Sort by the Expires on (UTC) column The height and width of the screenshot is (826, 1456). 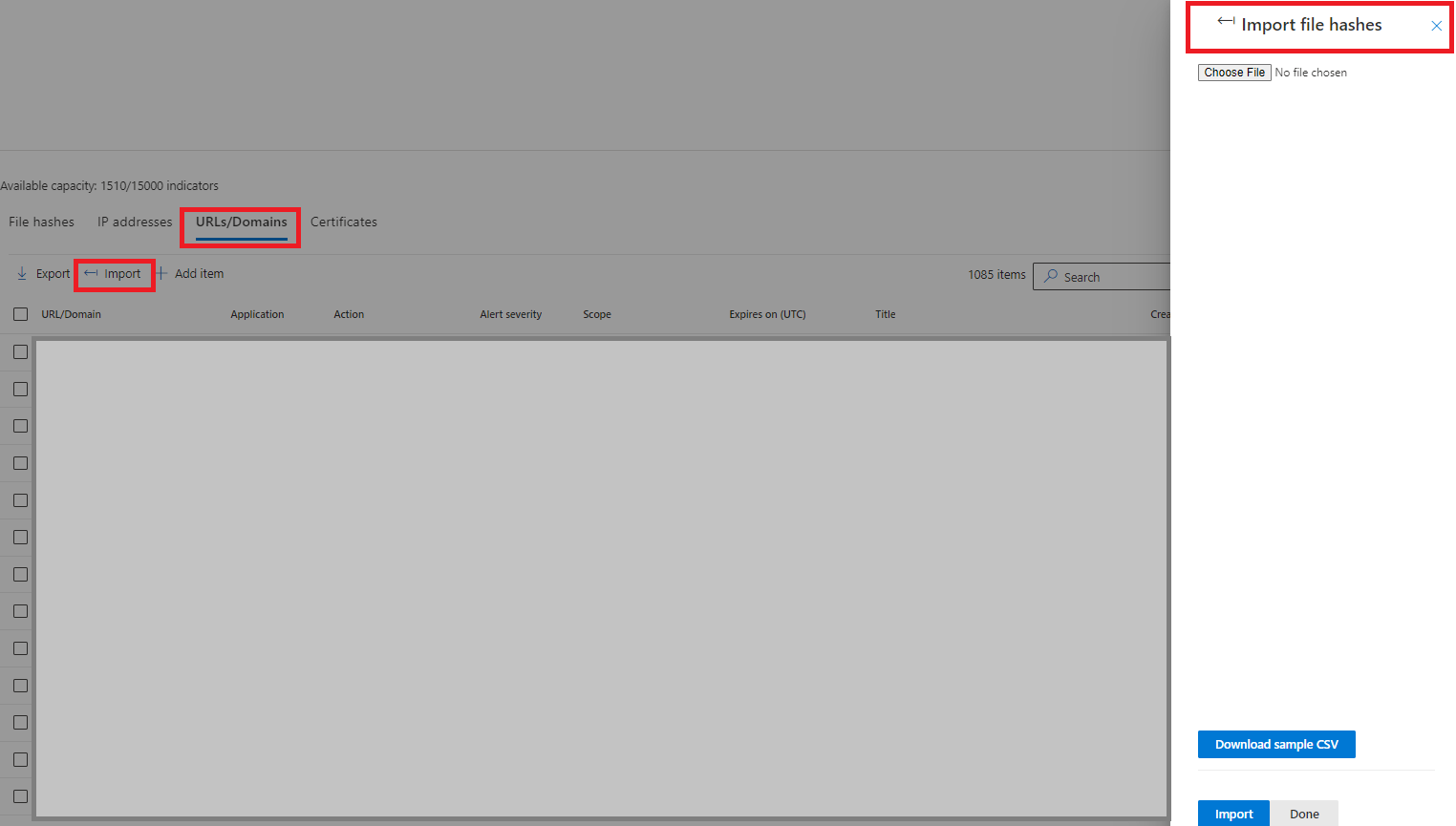click(x=767, y=313)
